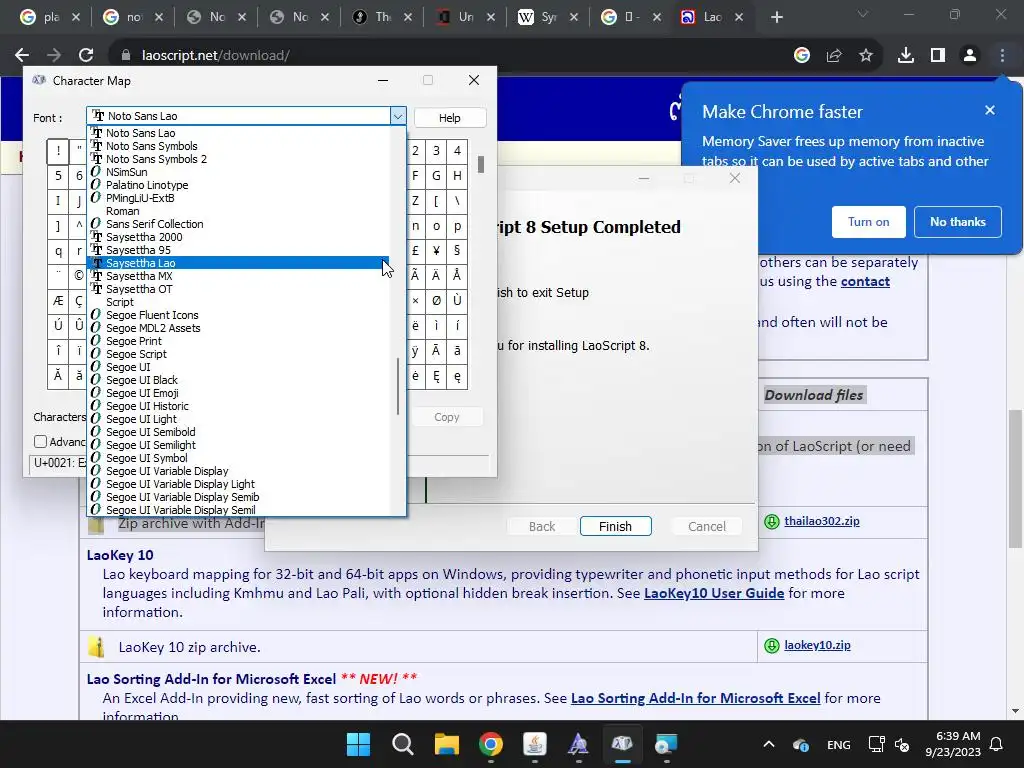Viewport: 1024px width, 768px height.
Task: Click green download icon beside laokey10.zip
Action: (x=772, y=645)
